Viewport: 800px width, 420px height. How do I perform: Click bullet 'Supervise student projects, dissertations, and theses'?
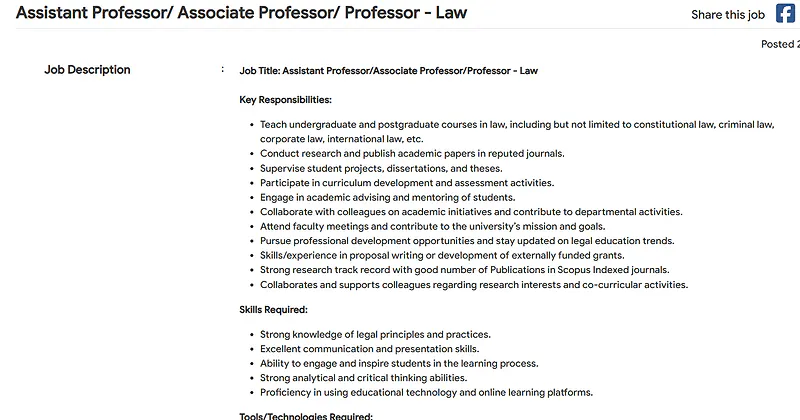click(x=381, y=168)
